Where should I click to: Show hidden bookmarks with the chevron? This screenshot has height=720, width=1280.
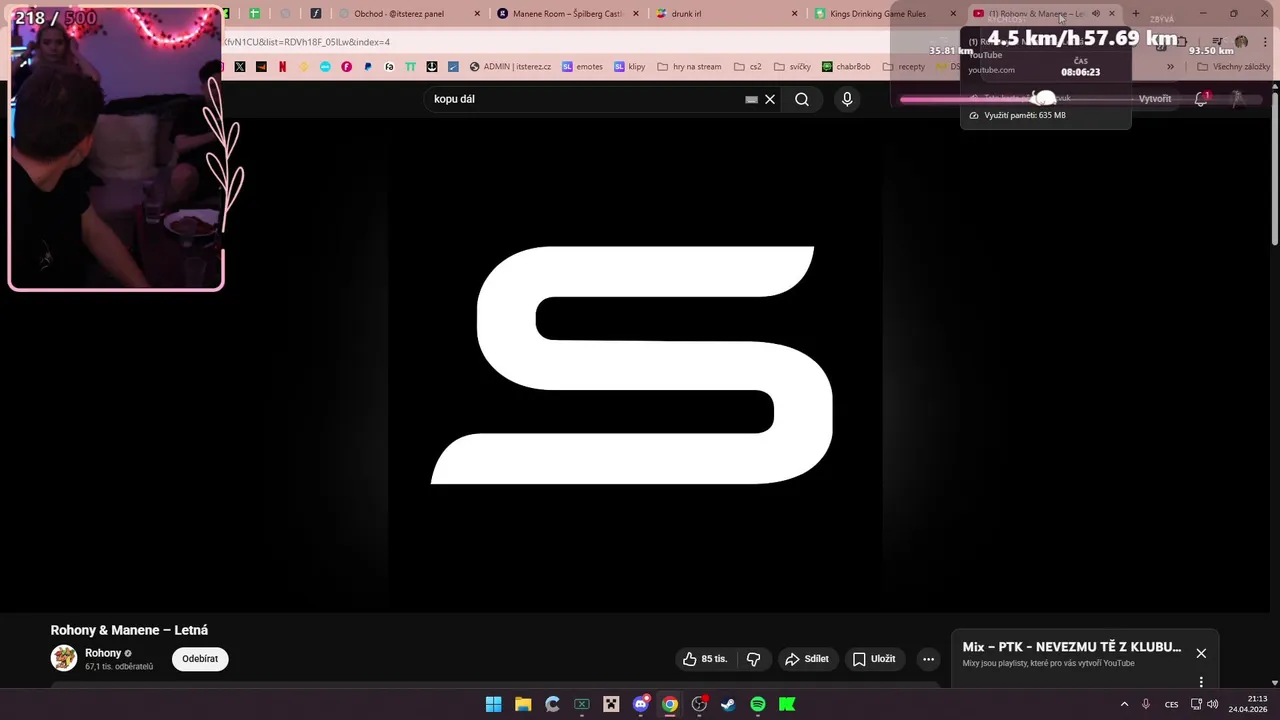(1170, 67)
